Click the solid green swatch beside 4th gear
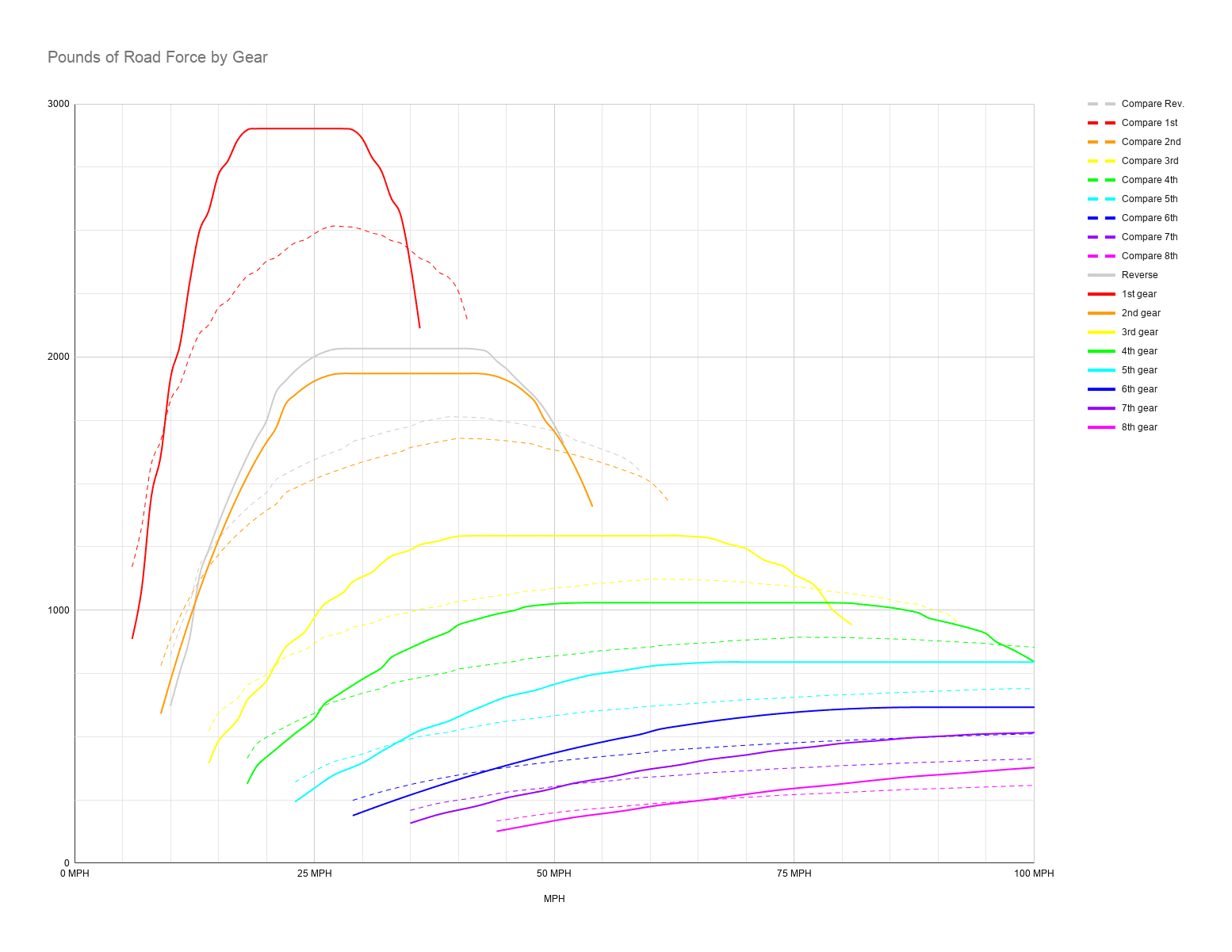Viewport: 1232px width, 952px height. click(1101, 351)
